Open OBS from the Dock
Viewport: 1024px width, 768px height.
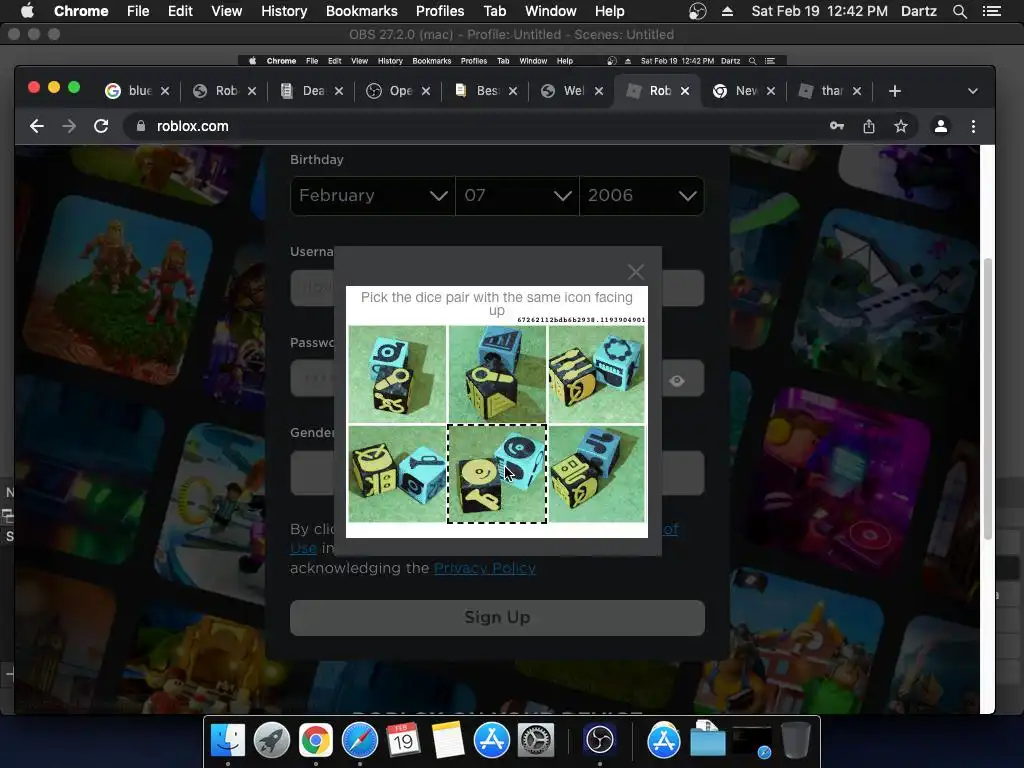coord(600,741)
